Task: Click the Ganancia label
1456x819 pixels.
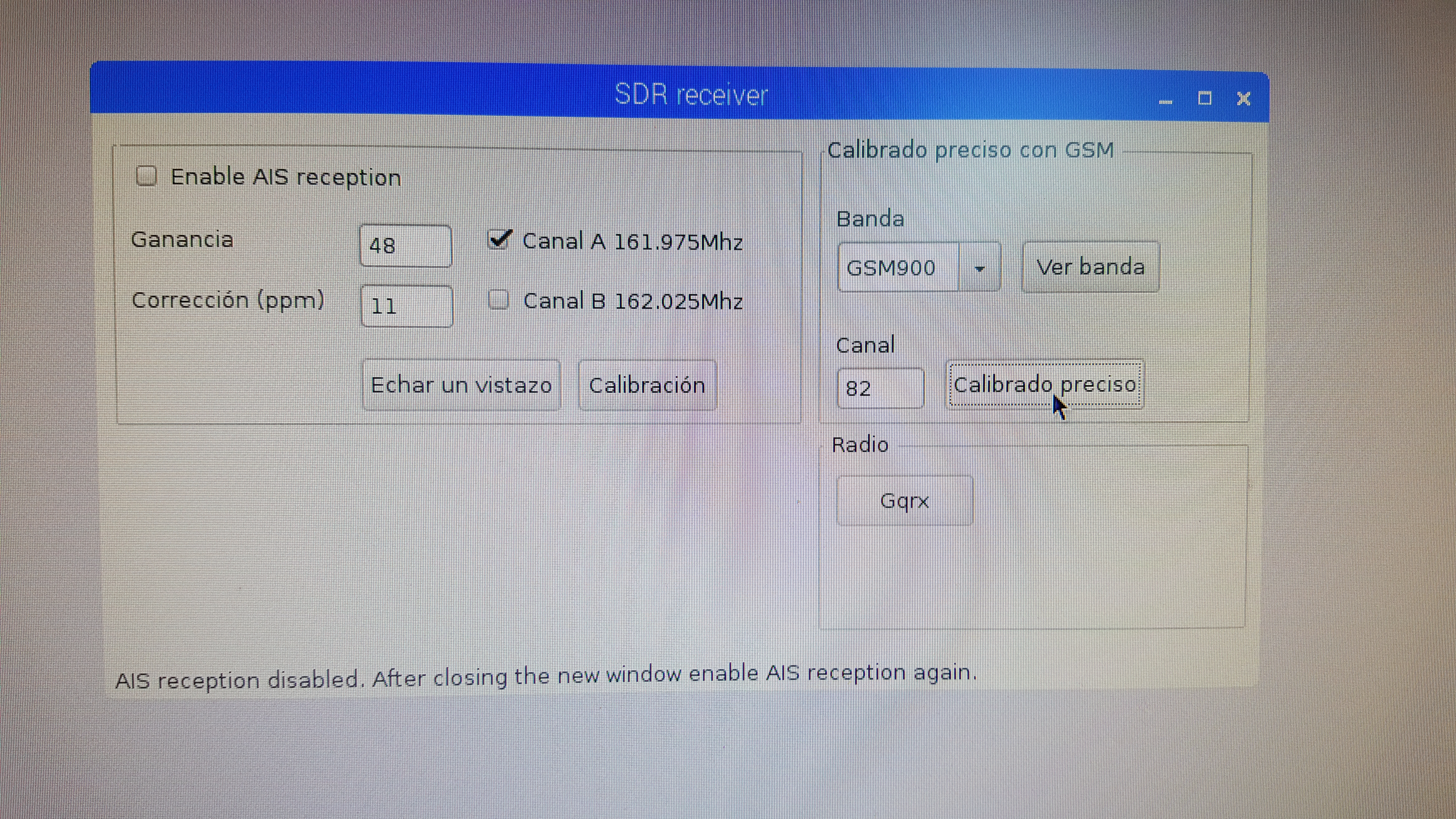Action: 182,240
